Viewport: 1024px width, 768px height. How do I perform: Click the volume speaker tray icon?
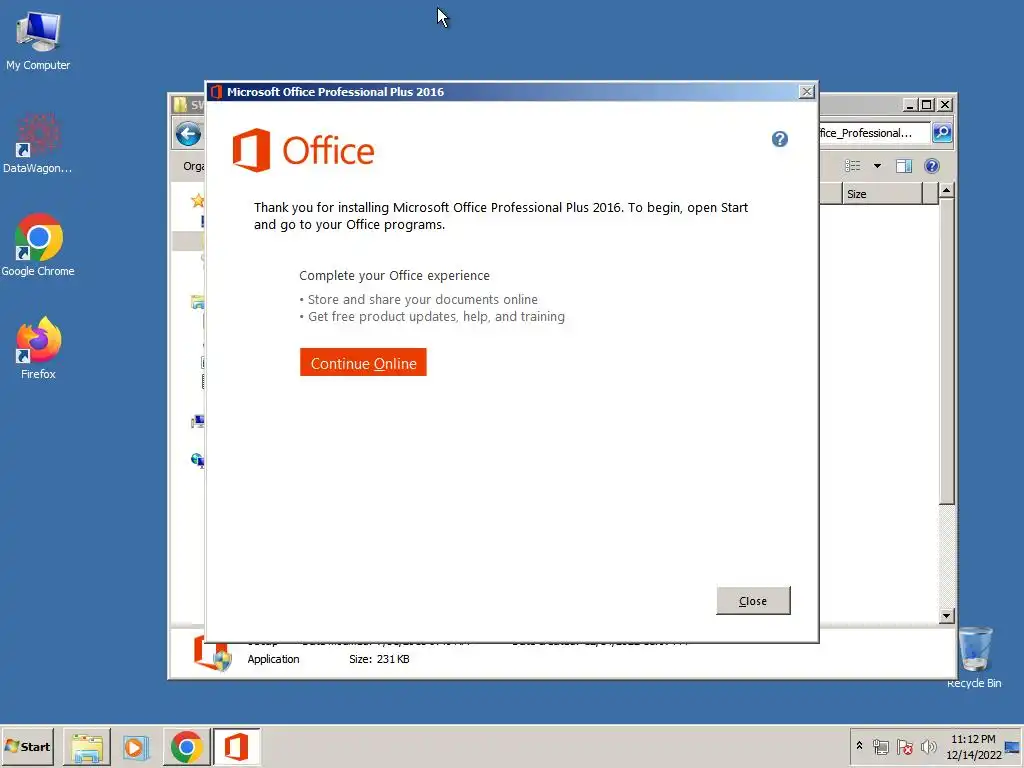(928, 746)
